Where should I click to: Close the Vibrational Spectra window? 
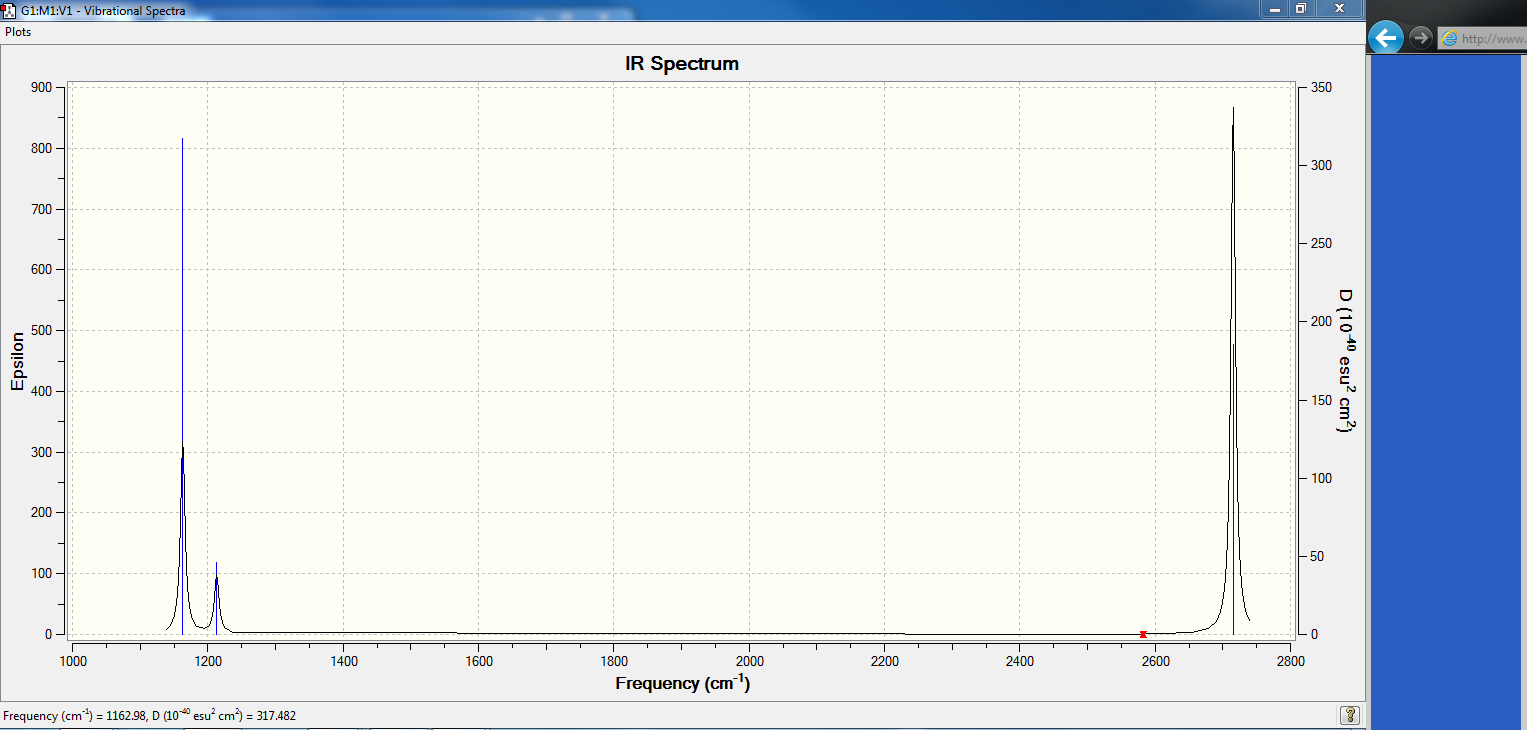tap(1337, 8)
